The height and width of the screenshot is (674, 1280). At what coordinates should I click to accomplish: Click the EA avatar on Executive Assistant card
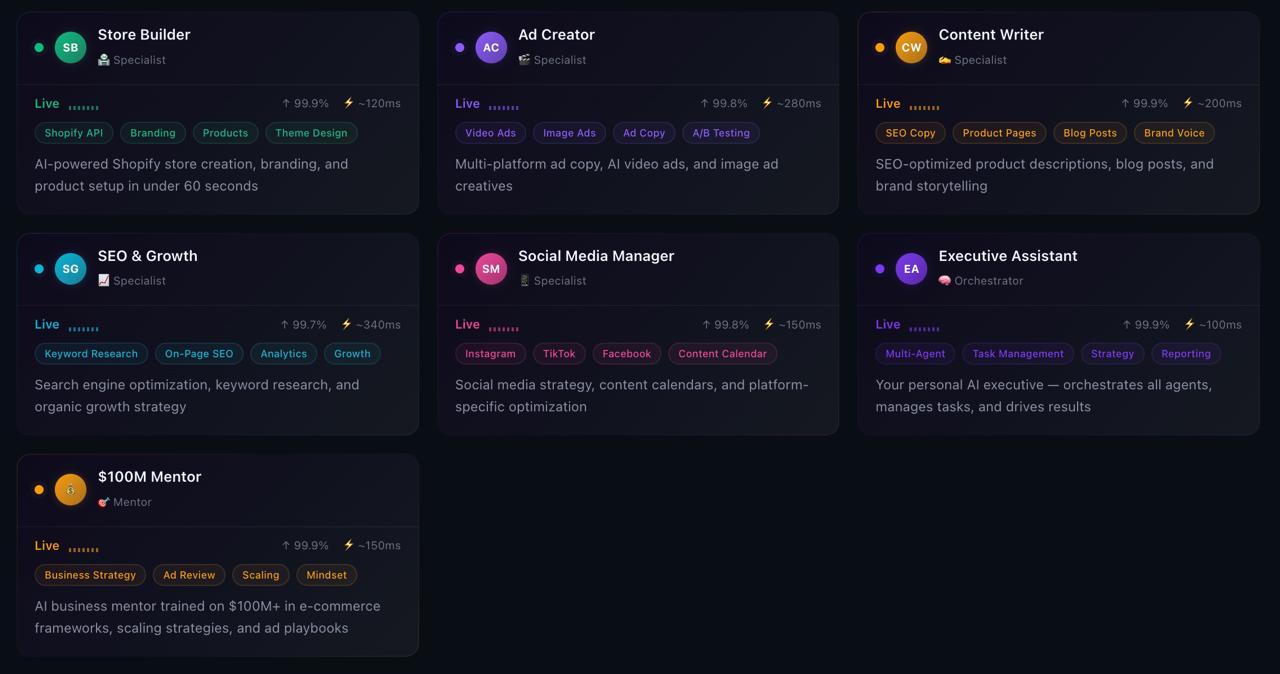point(911,268)
